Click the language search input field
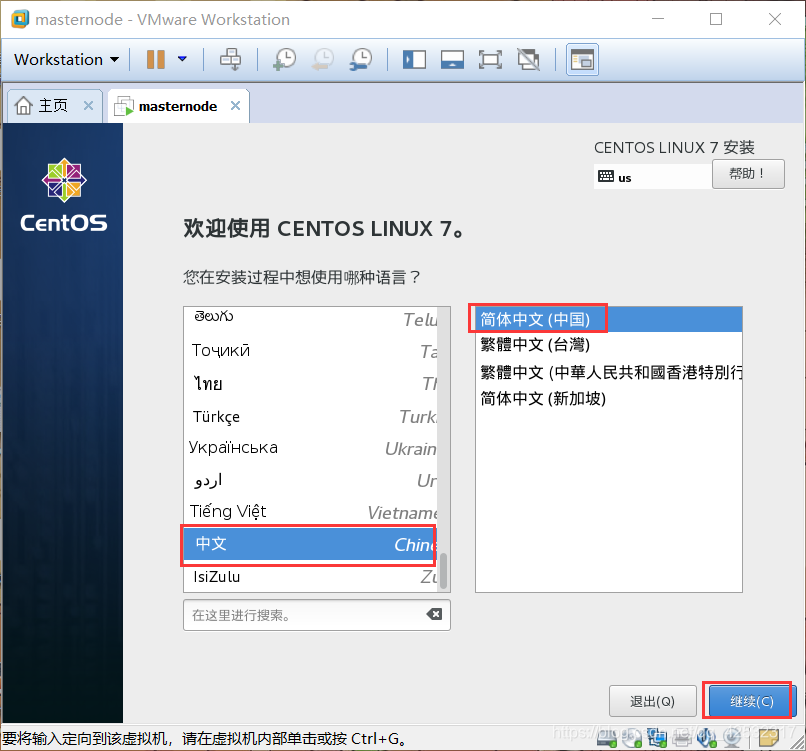This screenshot has width=806, height=751. (x=317, y=615)
